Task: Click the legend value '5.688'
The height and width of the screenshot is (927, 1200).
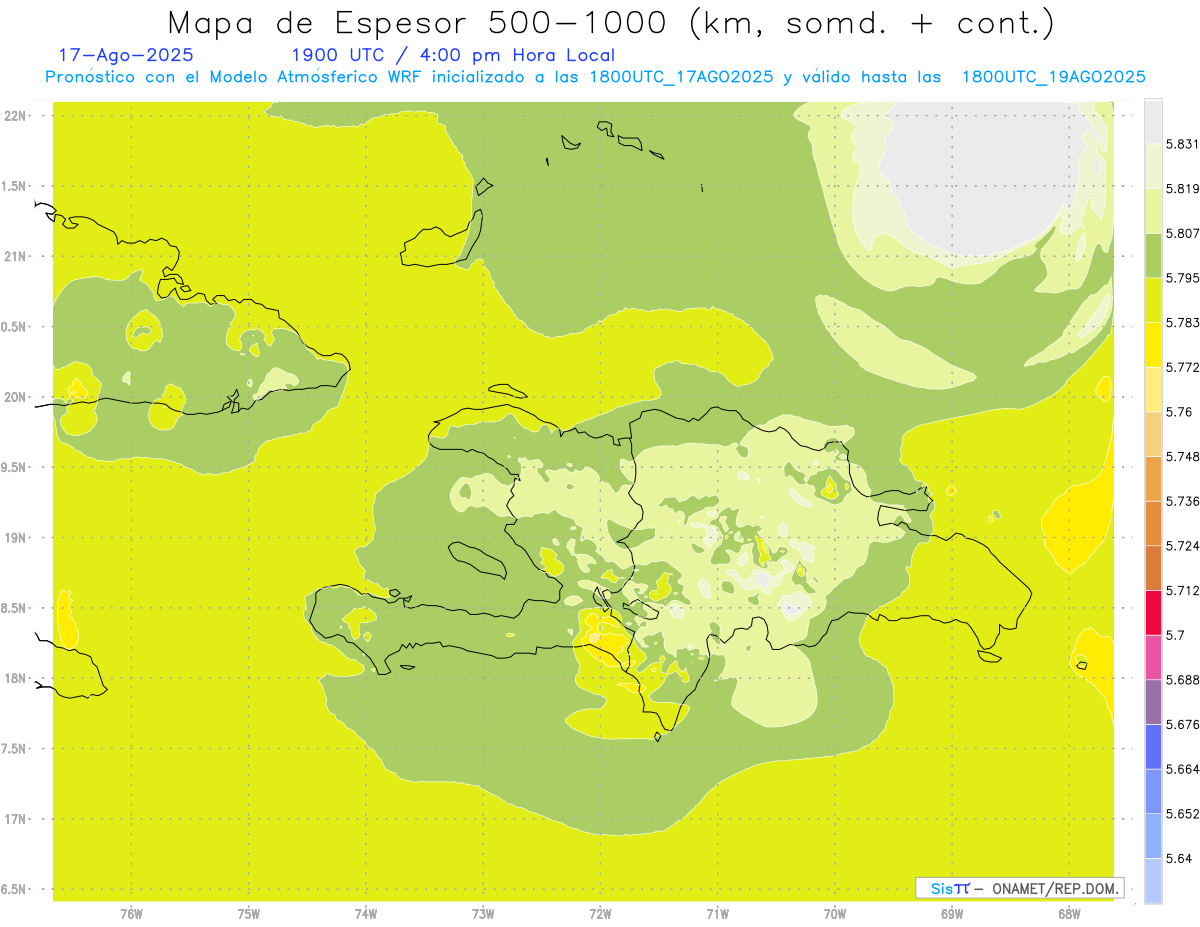Action: (x=1183, y=680)
